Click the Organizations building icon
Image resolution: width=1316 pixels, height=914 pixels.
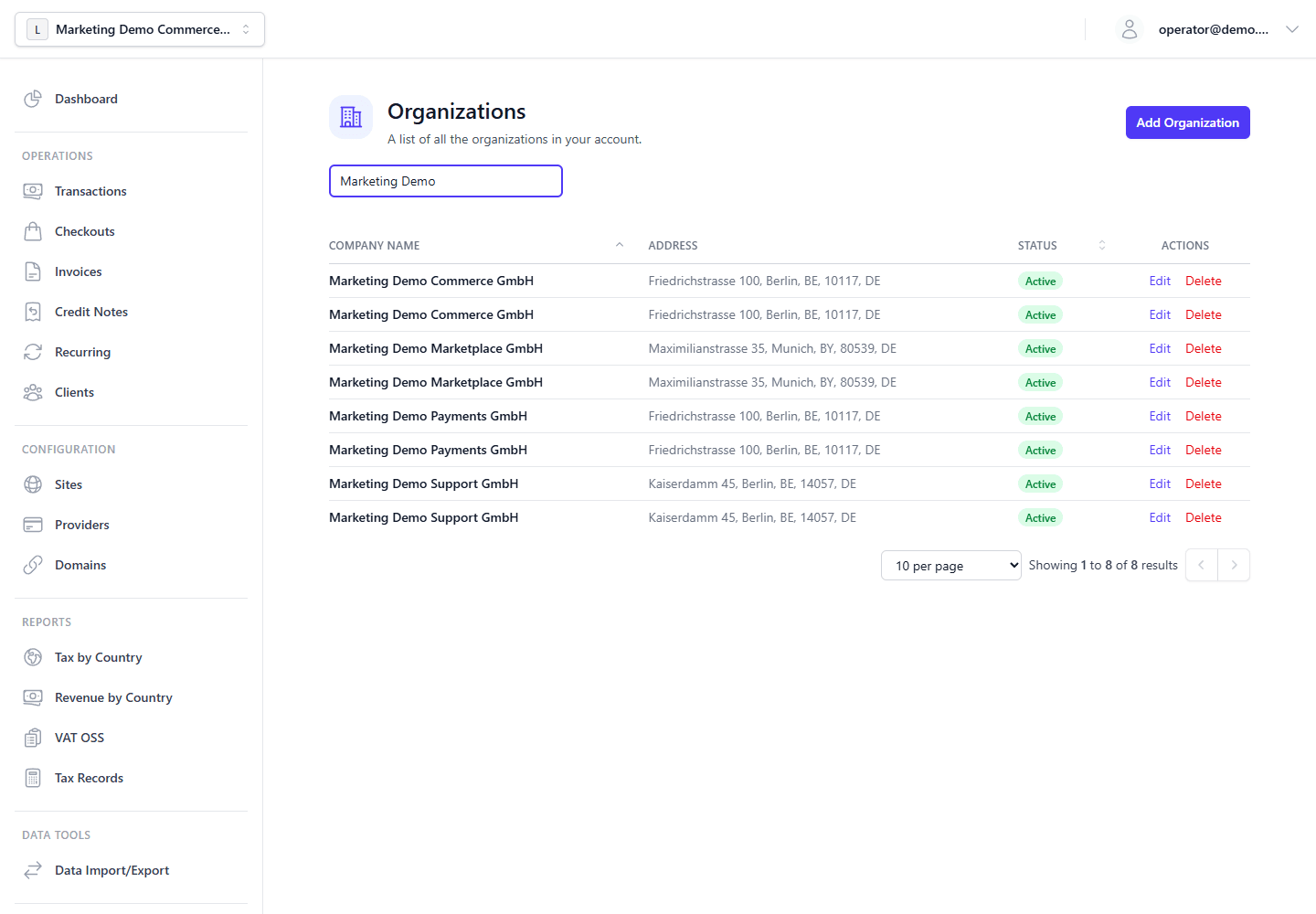(x=351, y=117)
